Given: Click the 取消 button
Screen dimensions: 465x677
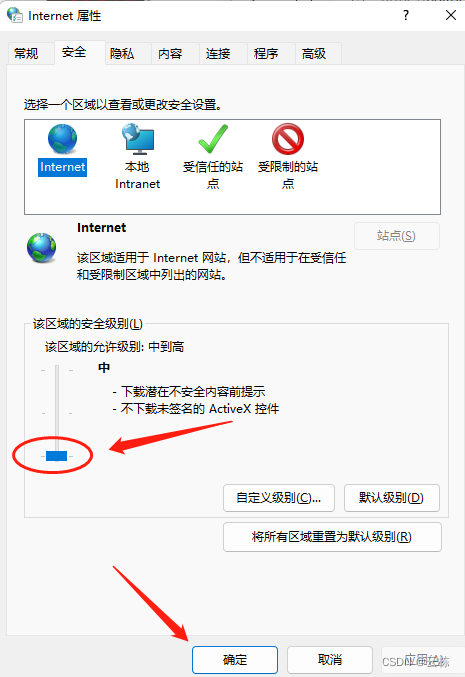Looking at the screenshot, I should (x=330, y=660).
